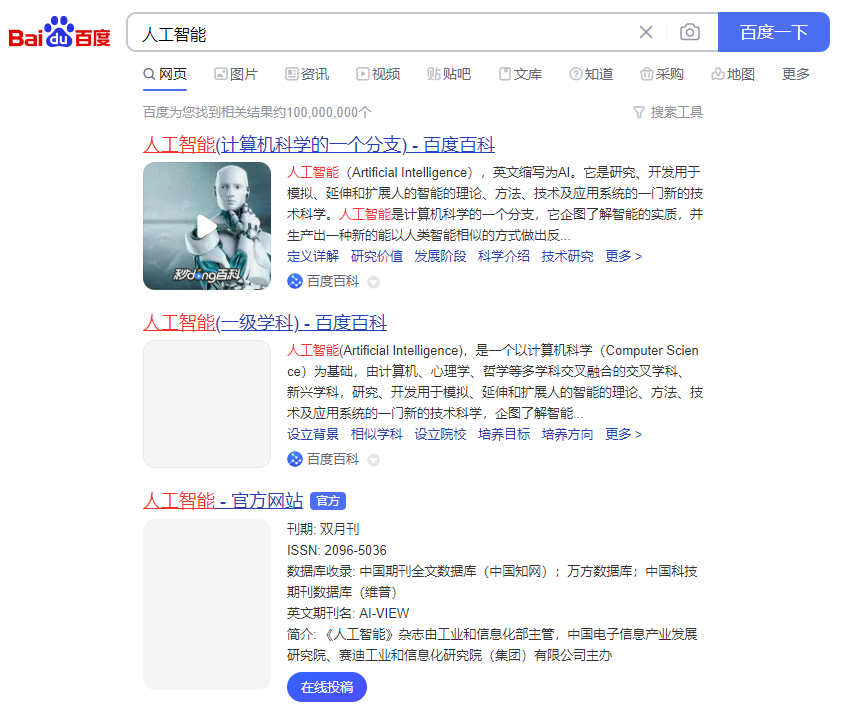Open the 科学介绍 sublink

pyautogui.click(x=504, y=256)
